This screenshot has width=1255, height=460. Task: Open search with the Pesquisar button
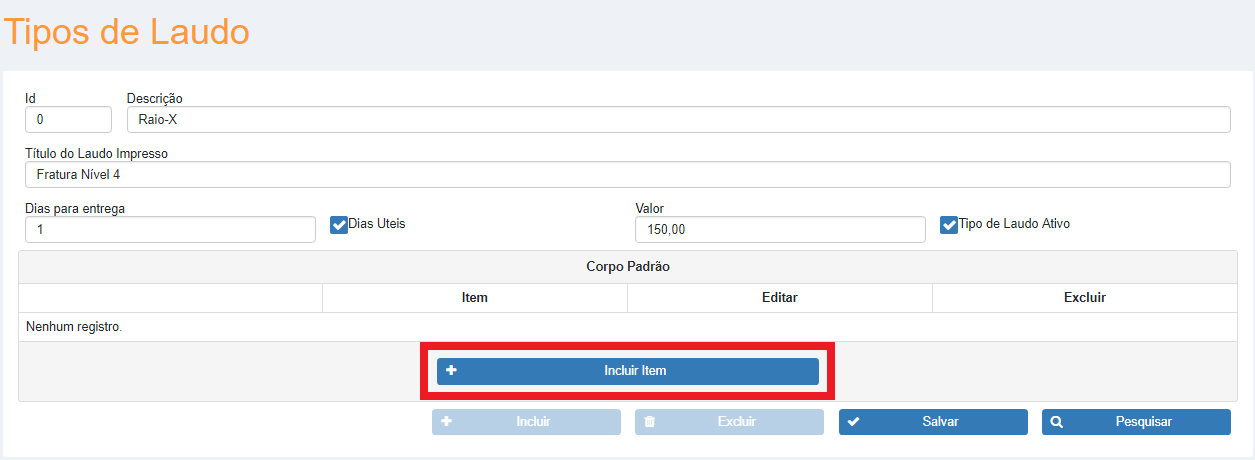point(1136,422)
